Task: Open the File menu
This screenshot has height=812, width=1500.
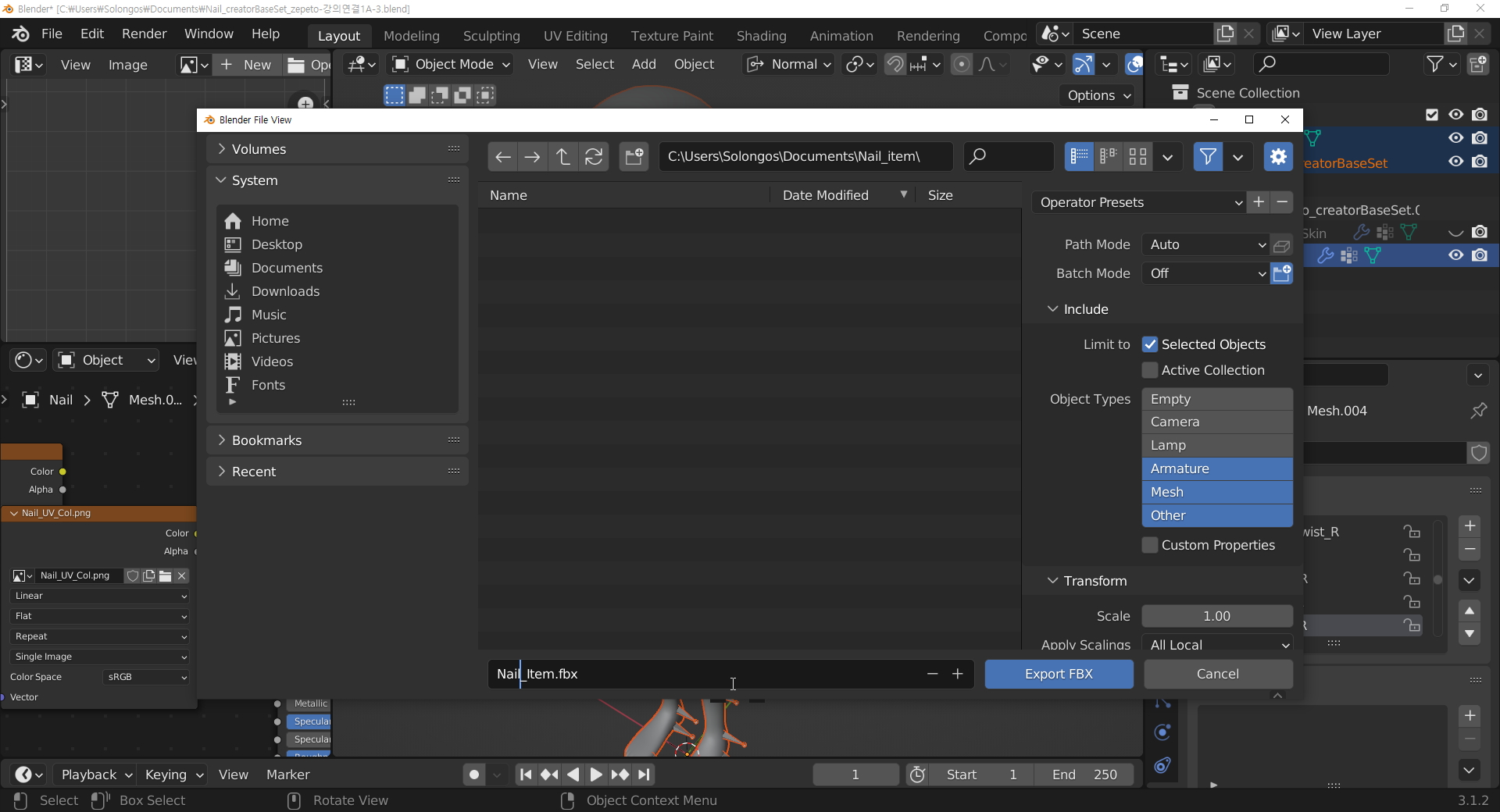Action: pyautogui.click(x=52, y=34)
